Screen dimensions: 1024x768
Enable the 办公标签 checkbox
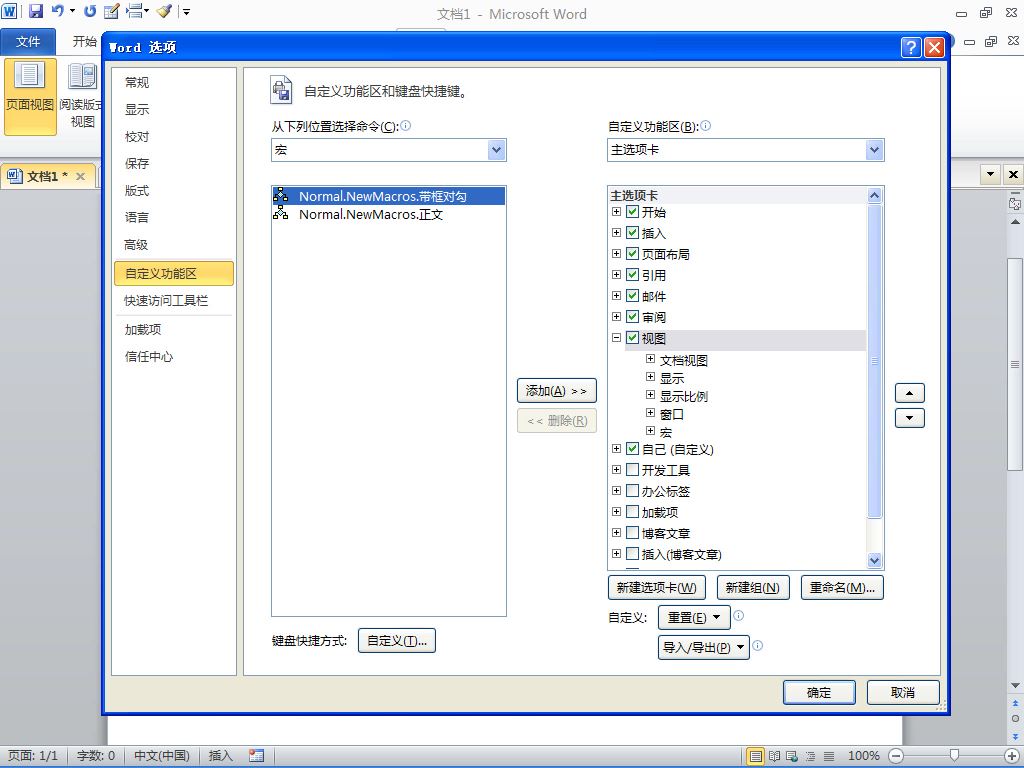coord(632,490)
